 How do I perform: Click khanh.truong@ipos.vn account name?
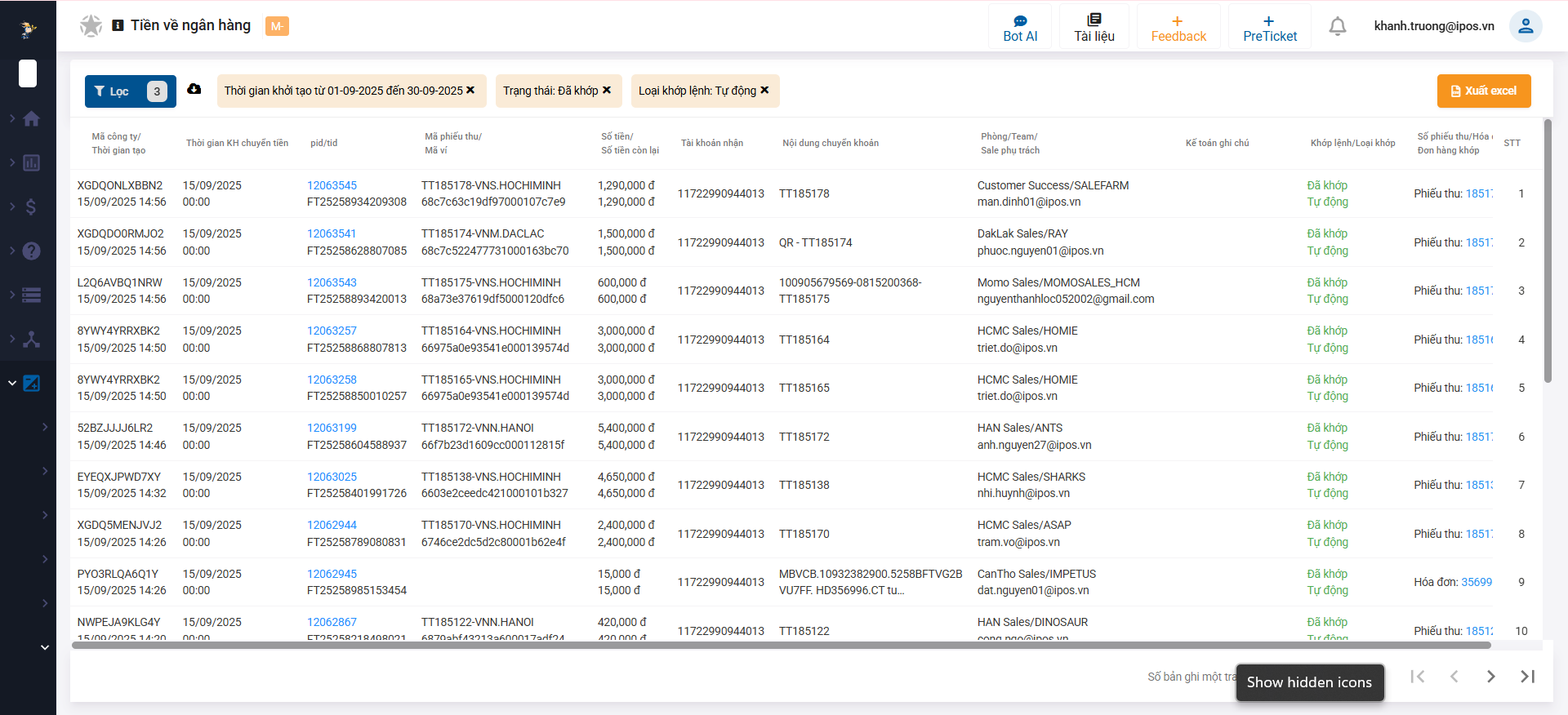[x=1434, y=26]
